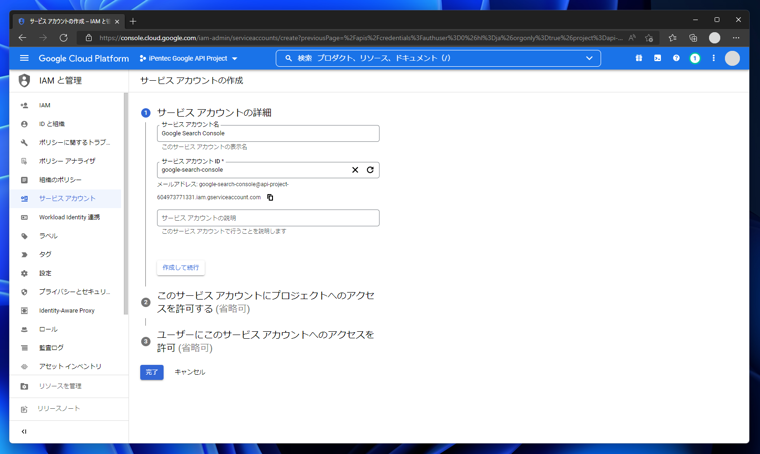Click the Google Cloud Platform logo text
This screenshot has width=760, height=454.
pos(84,58)
